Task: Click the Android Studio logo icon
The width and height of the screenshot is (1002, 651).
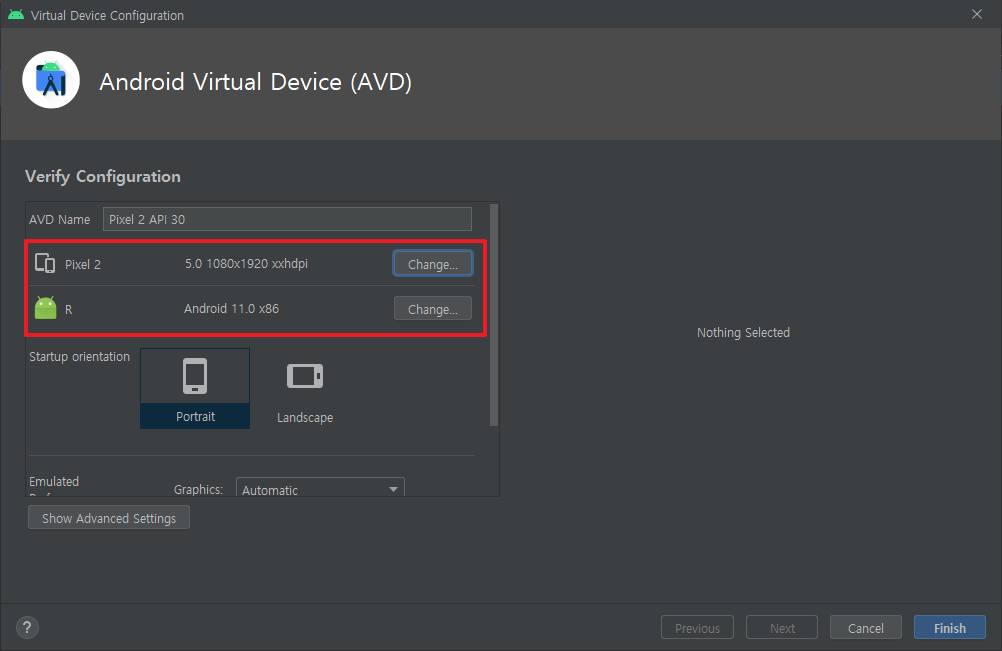Action: pos(51,80)
